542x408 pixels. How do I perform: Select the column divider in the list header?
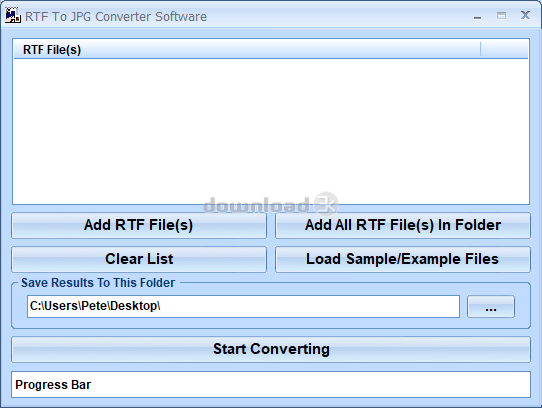tap(480, 49)
